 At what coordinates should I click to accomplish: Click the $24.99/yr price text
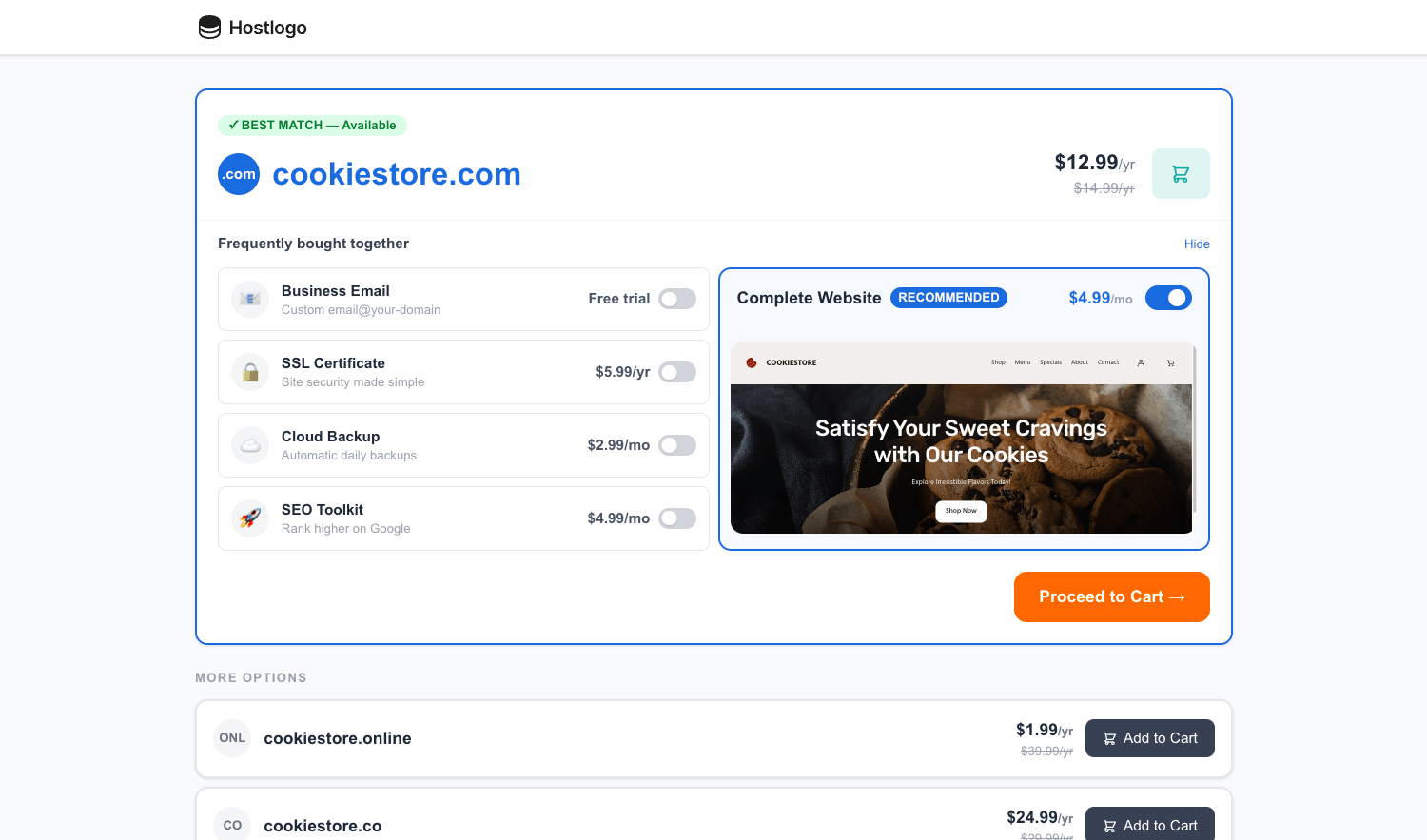point(1040,817)
